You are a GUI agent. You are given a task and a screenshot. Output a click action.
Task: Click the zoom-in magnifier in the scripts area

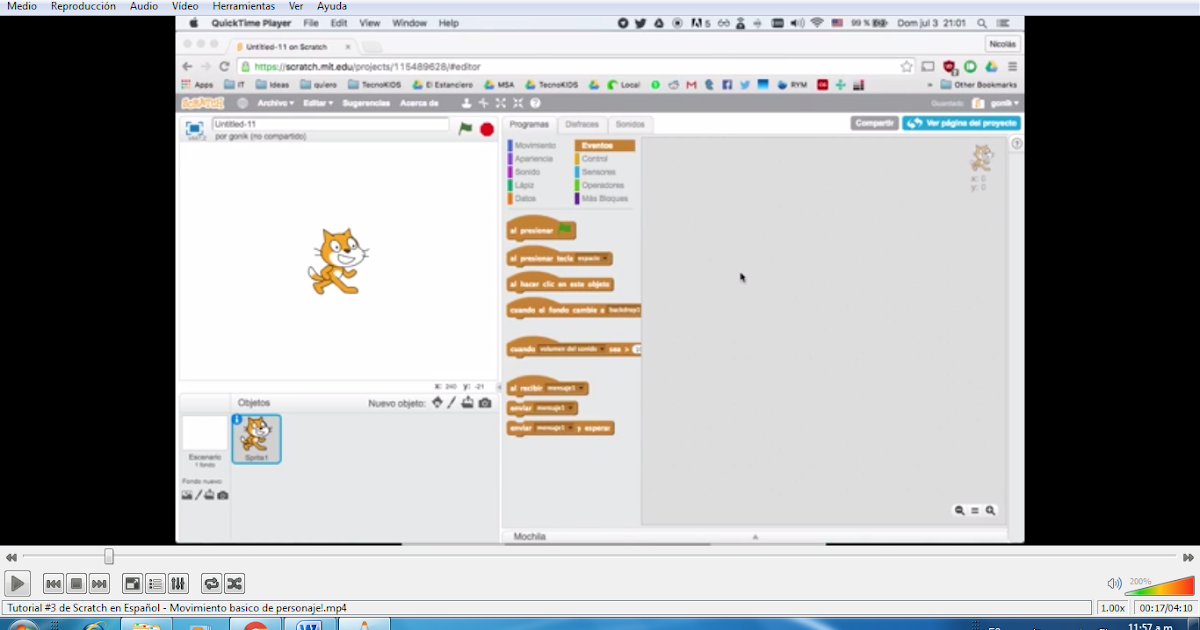(x=991, y=510)
